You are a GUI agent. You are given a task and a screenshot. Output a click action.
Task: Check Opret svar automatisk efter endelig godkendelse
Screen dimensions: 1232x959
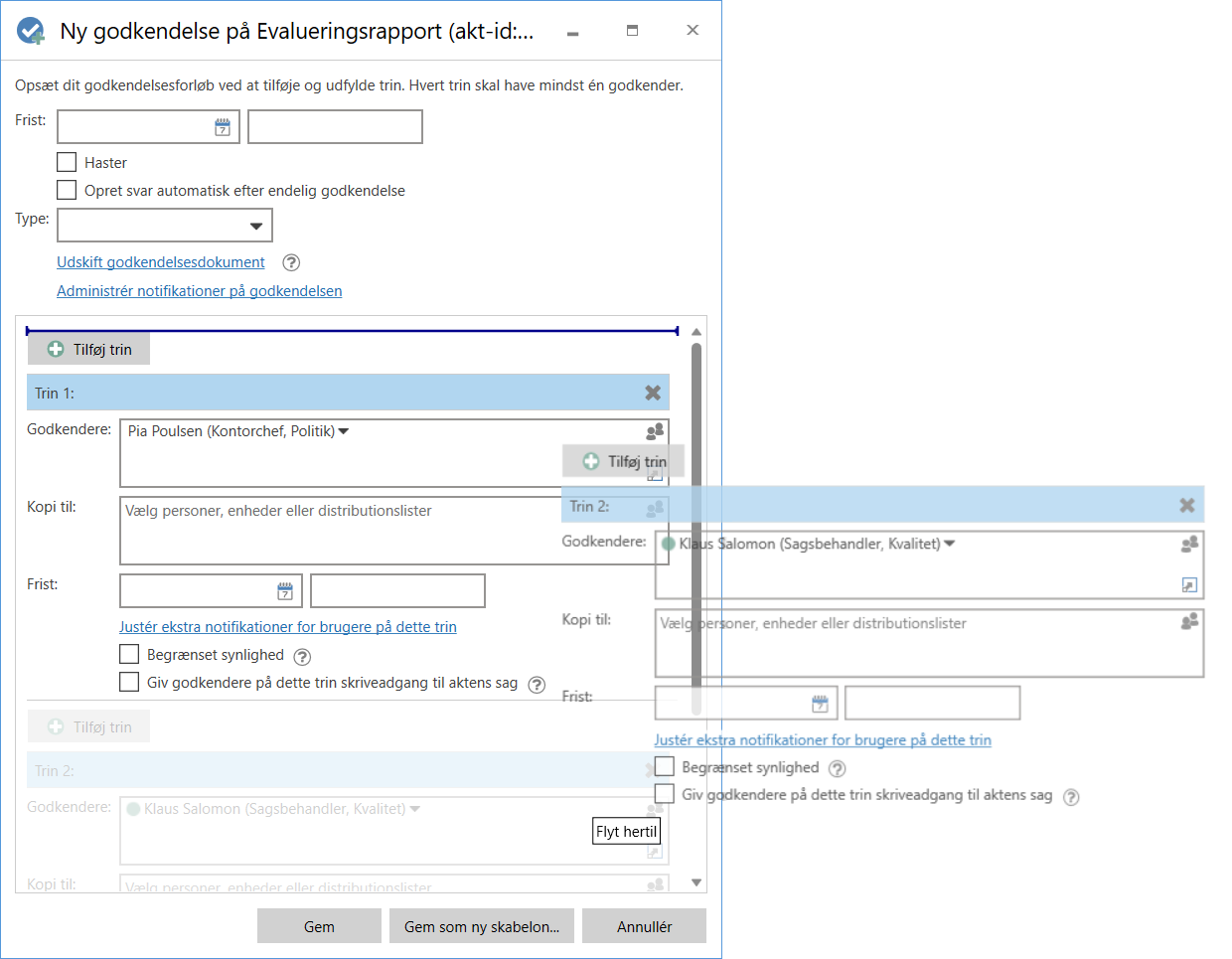pyautogui.click(x=67, y=190)
